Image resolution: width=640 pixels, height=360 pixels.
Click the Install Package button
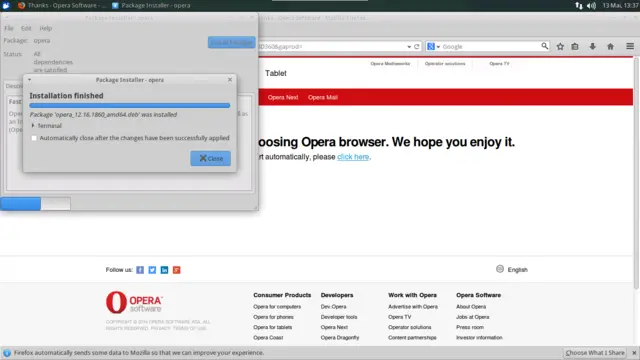(x=231, y=42)
